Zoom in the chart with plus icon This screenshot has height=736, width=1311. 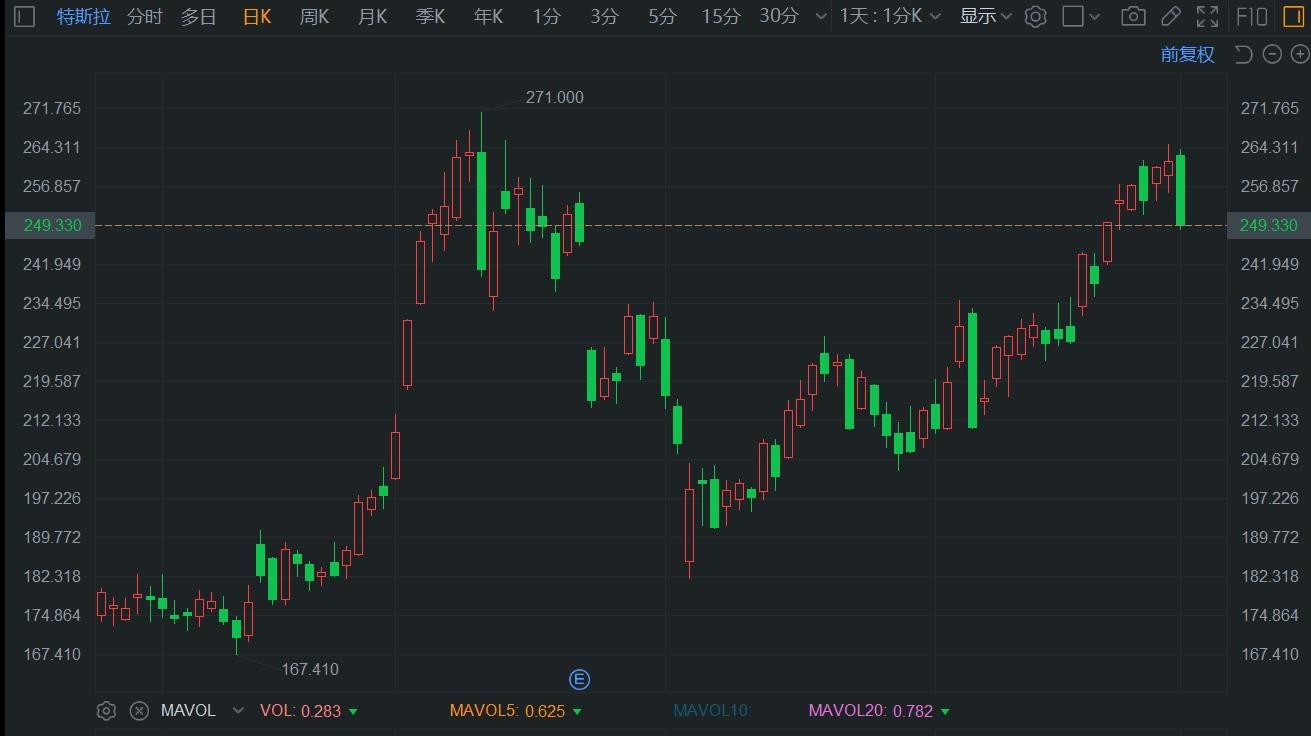click(x=1299, y=54)
